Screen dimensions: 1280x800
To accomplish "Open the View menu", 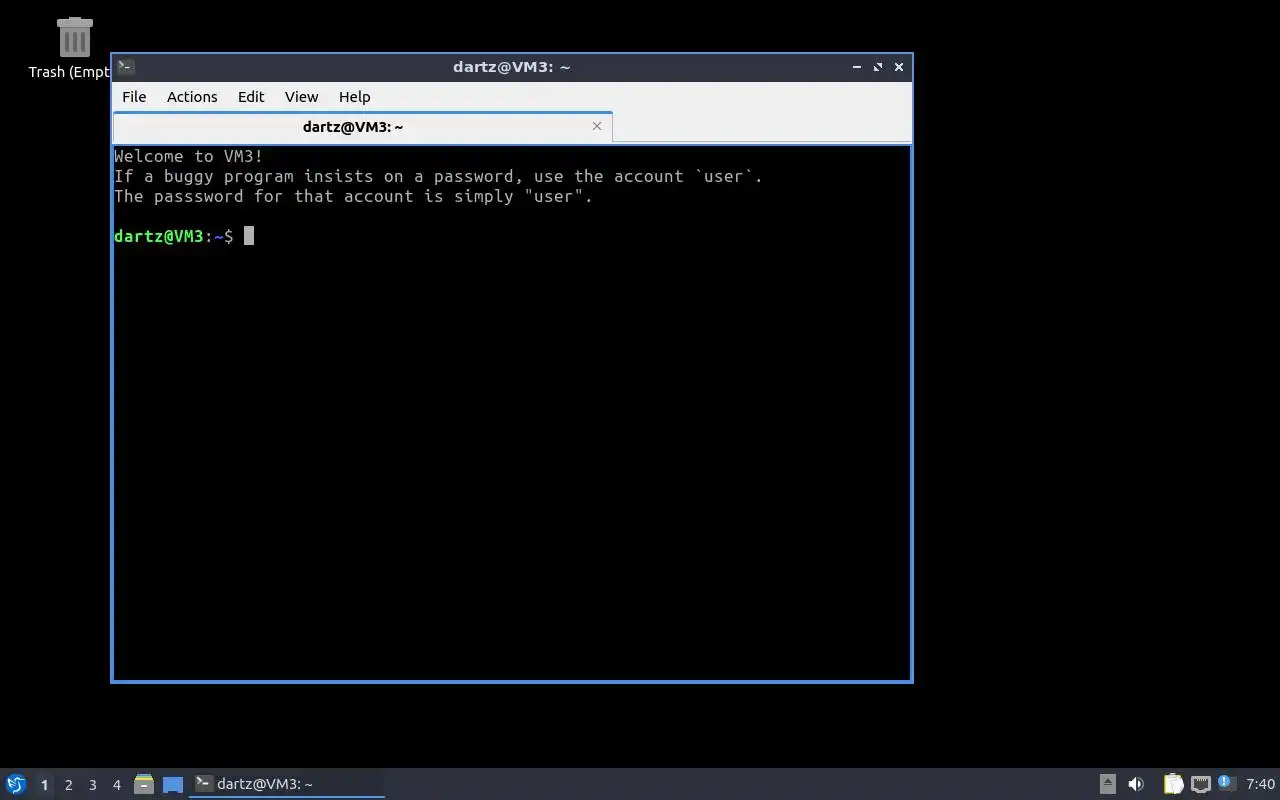I will [301, 97].
